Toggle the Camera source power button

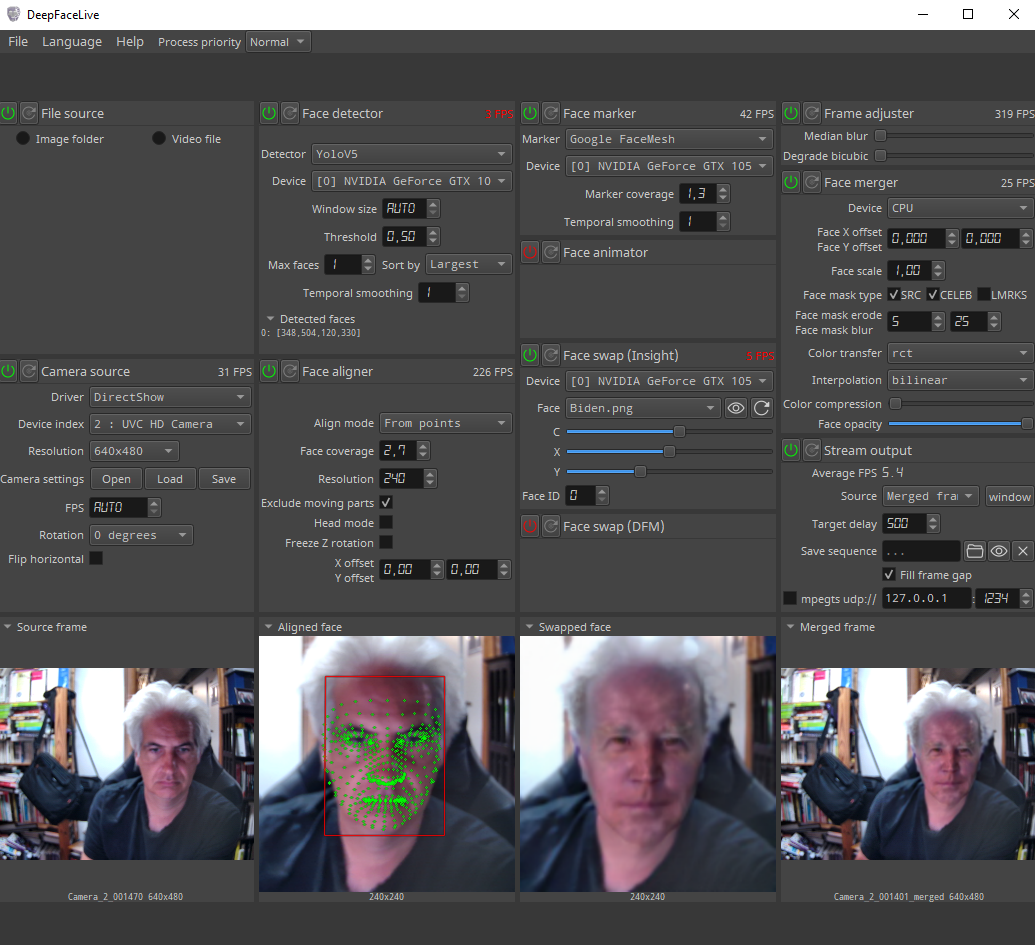point(9,371)
